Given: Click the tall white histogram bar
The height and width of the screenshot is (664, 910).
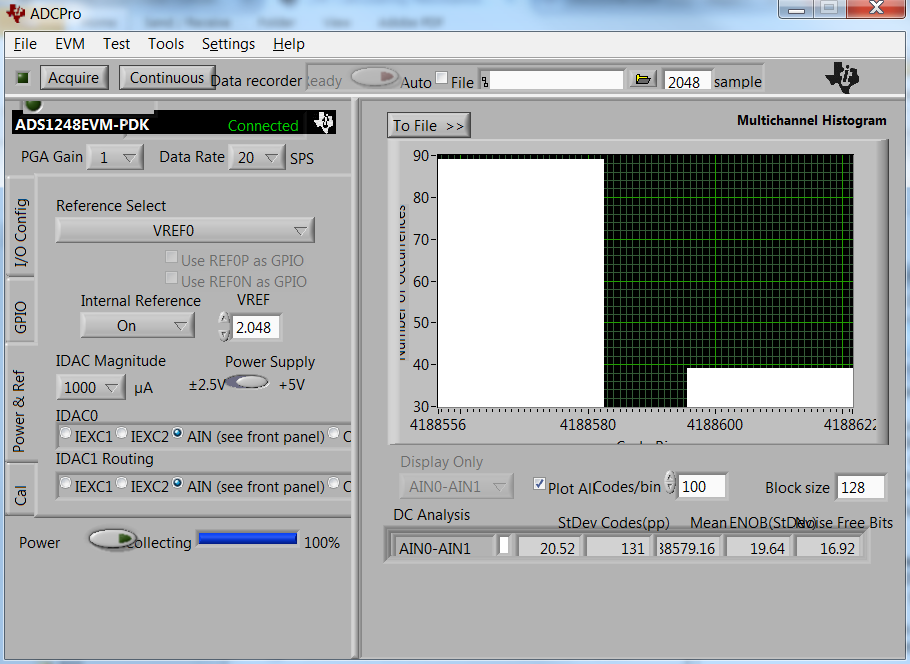Looking at the screenshot, I should pyautogui.click(x=521, y=283).
